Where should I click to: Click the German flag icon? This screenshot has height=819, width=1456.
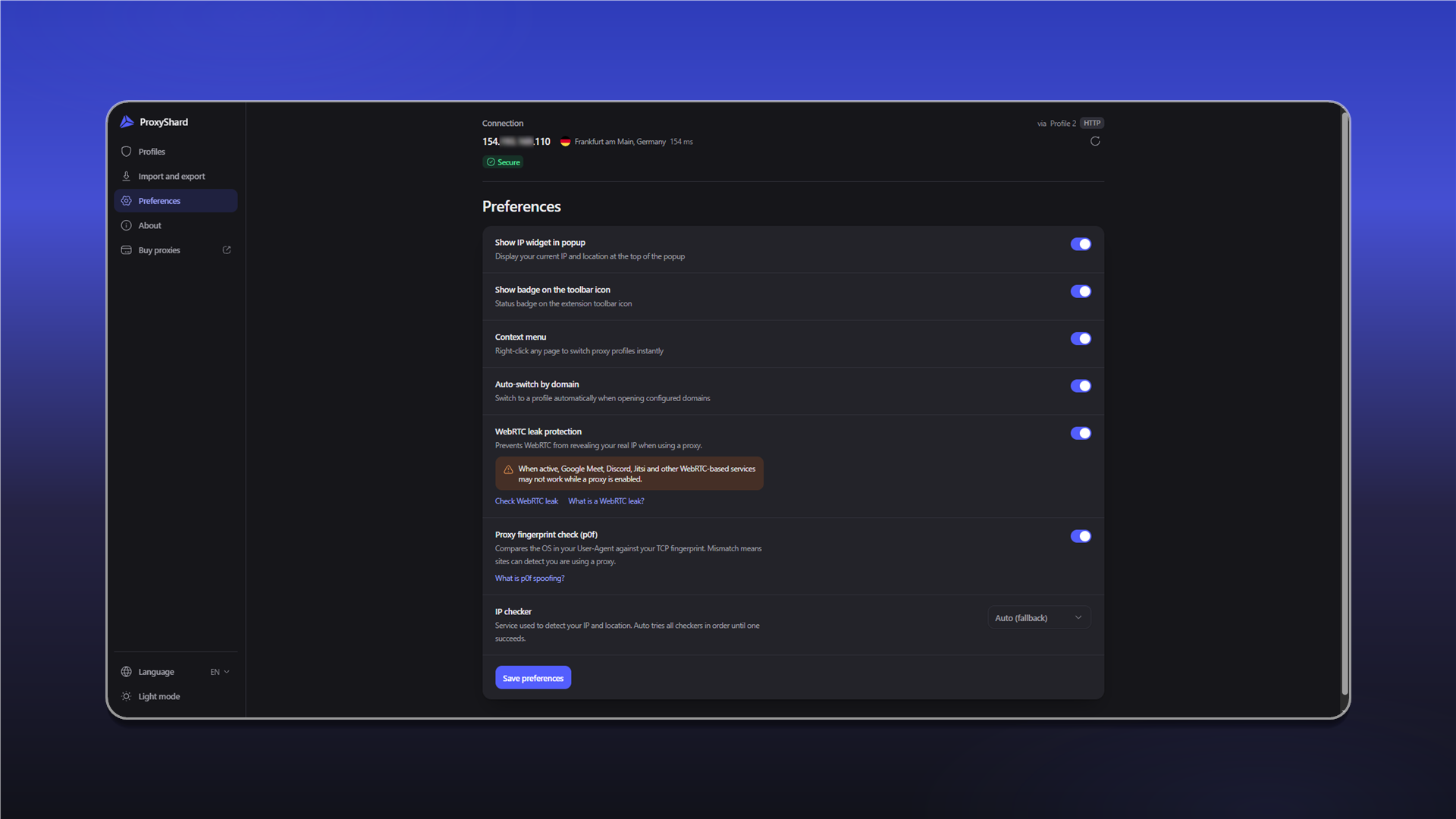click(565, 142)
